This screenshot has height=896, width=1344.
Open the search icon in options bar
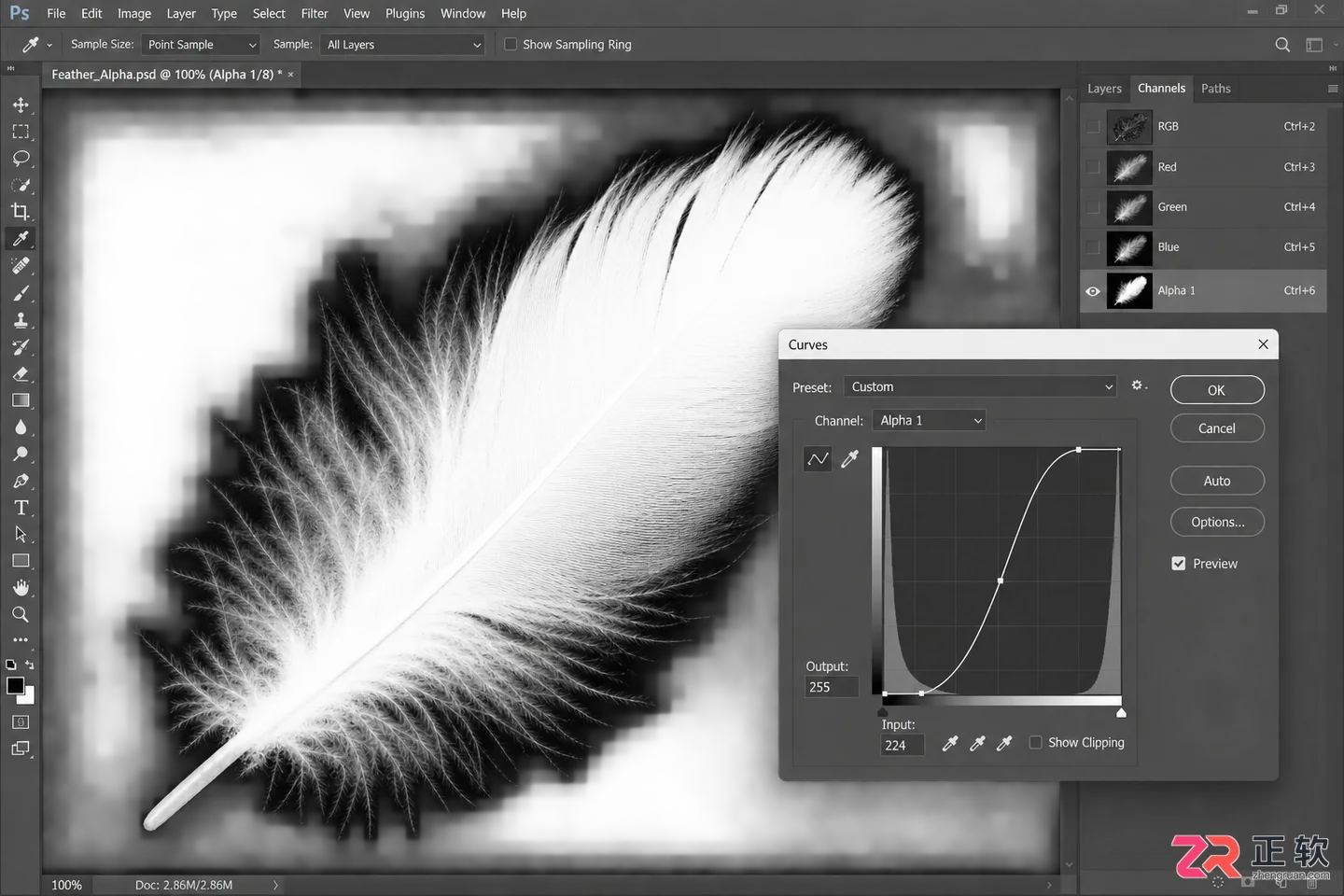[1282, 45]
